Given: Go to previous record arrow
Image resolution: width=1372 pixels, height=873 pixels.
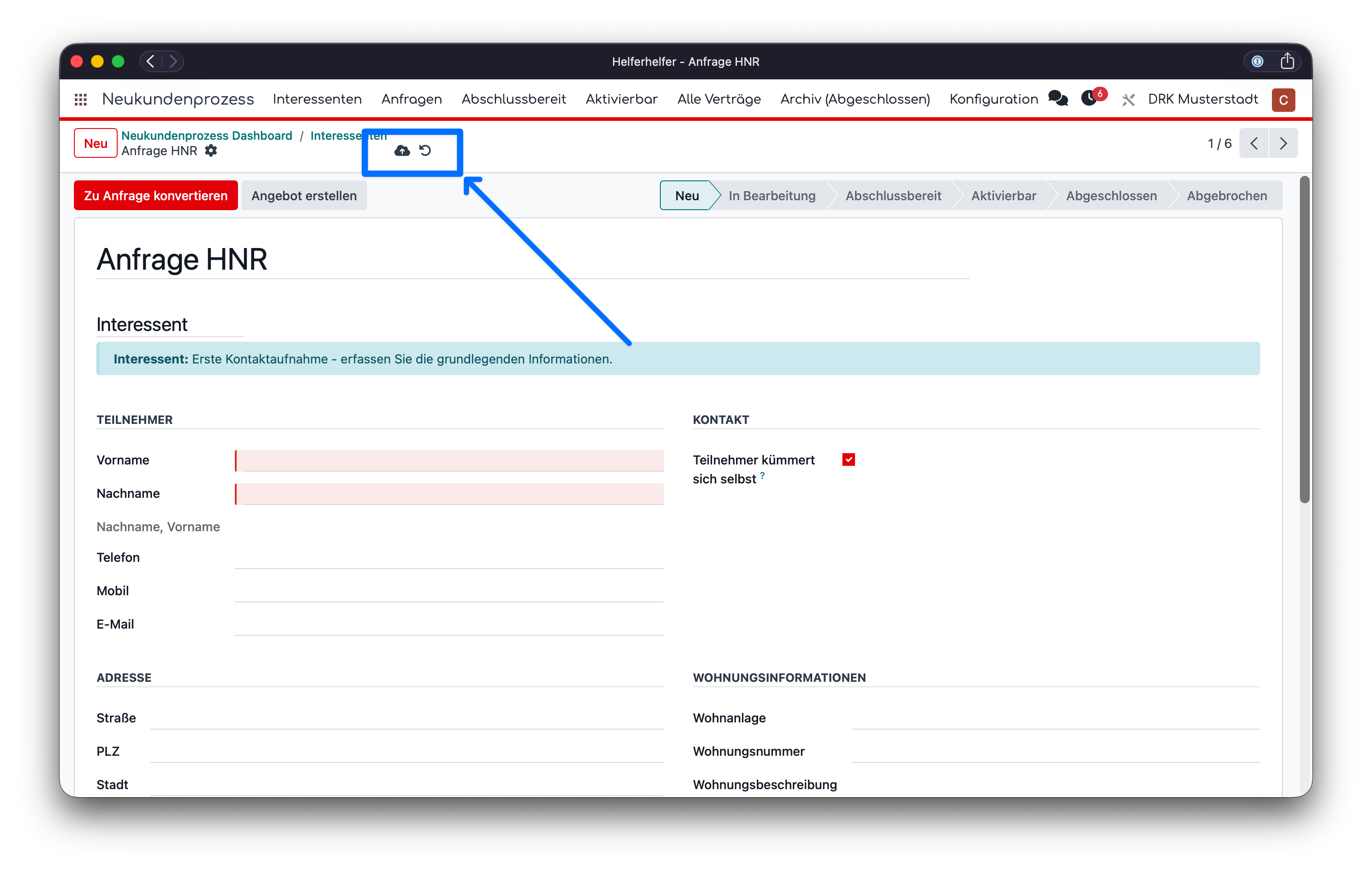Looking at the screenshot, I should [1253, 143].
